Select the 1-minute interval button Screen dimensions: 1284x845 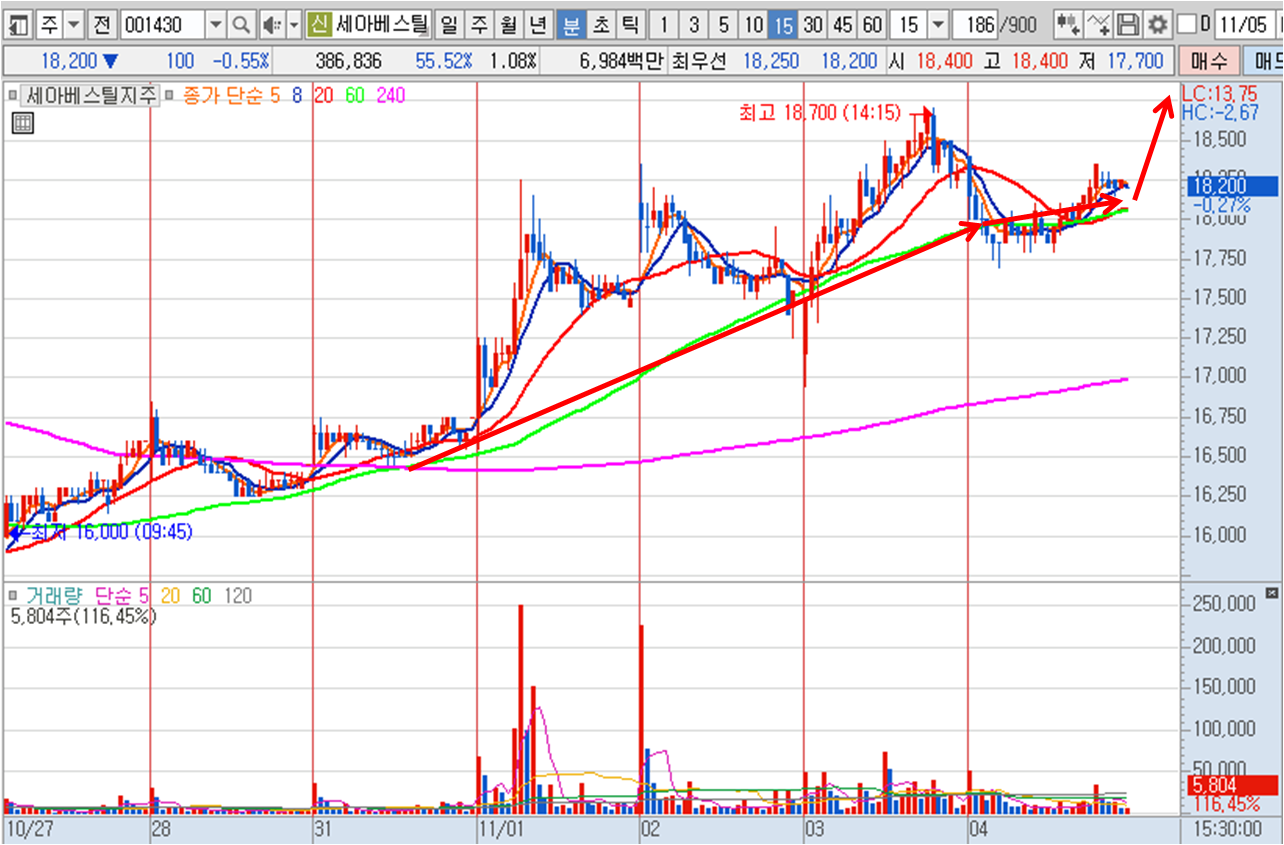point(664,23)
